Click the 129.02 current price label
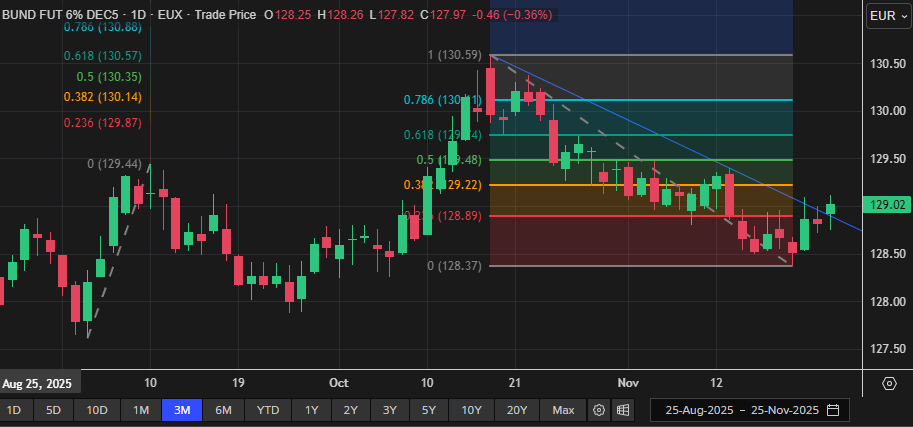The image size is (913, 427). tap(888, 205)
